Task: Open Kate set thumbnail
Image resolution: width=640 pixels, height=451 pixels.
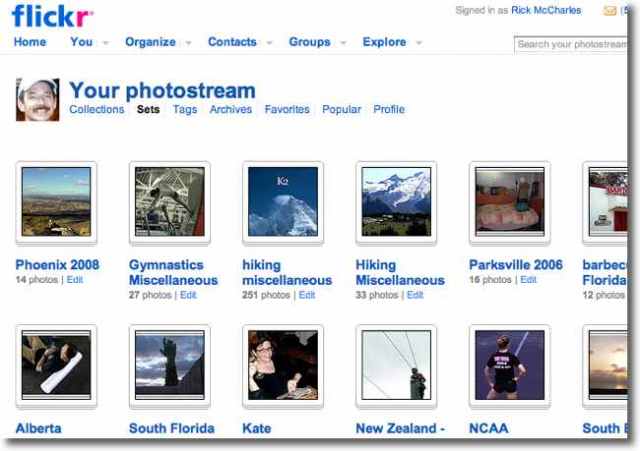Action: click(283, 365)
